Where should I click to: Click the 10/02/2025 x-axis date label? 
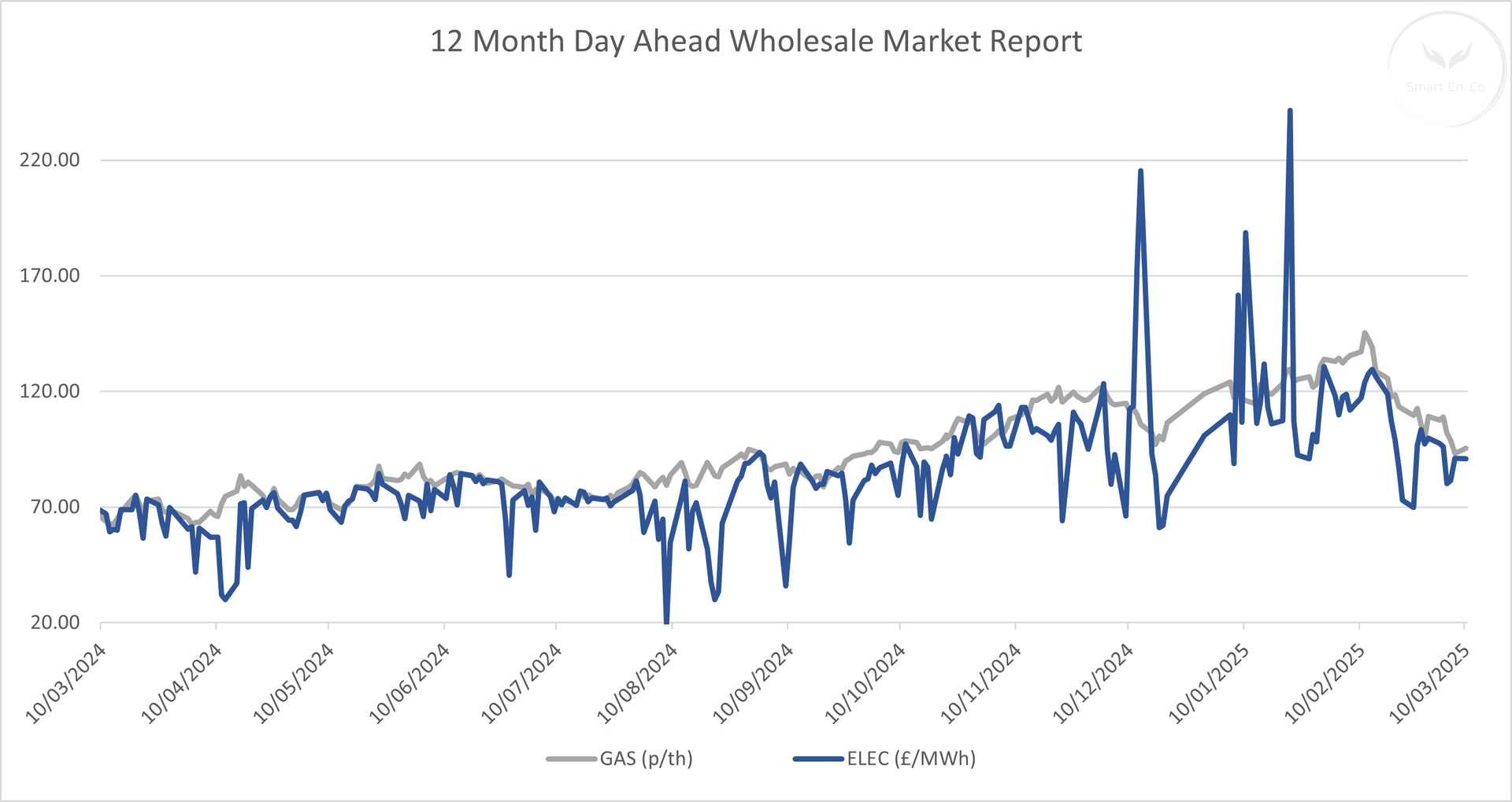coord(1324,682)
